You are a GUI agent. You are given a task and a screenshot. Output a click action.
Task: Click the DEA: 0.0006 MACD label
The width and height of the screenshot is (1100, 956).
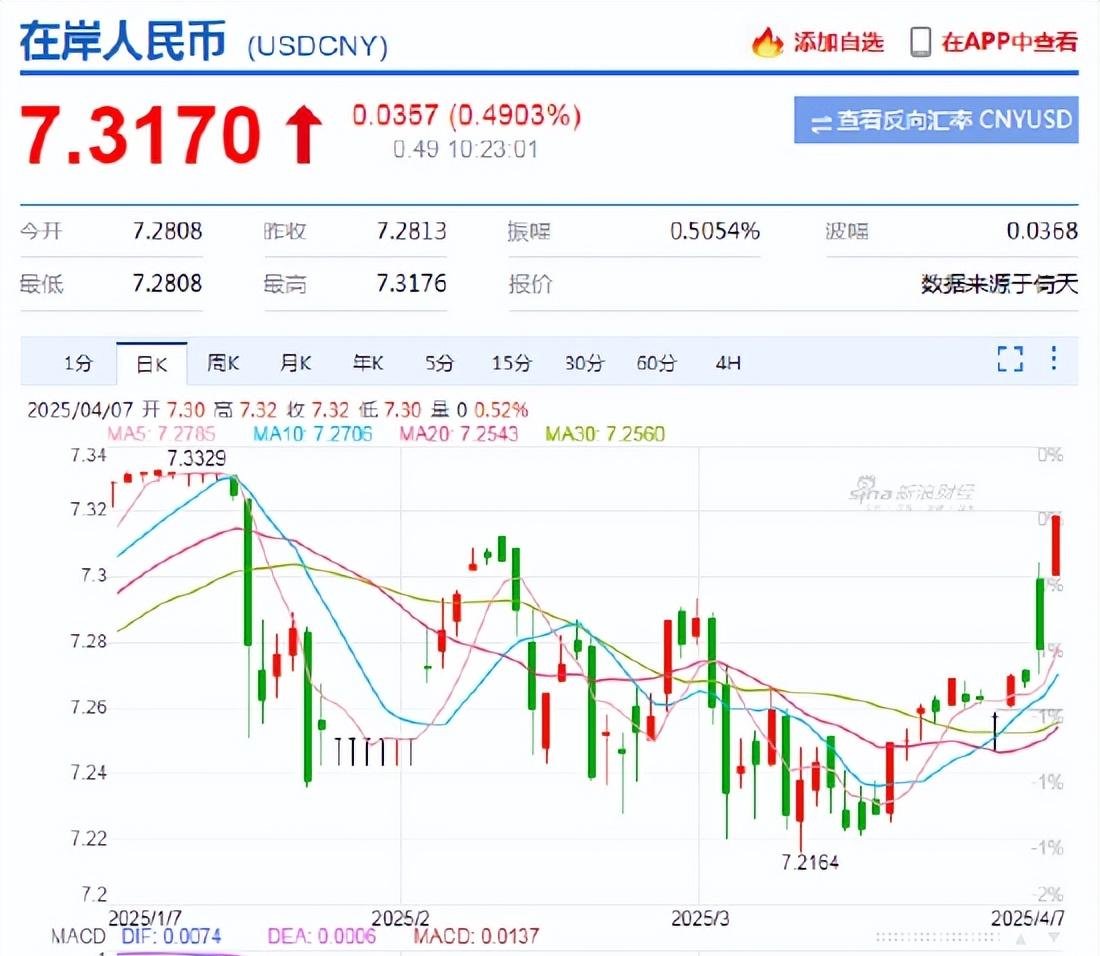click(322, 936)
